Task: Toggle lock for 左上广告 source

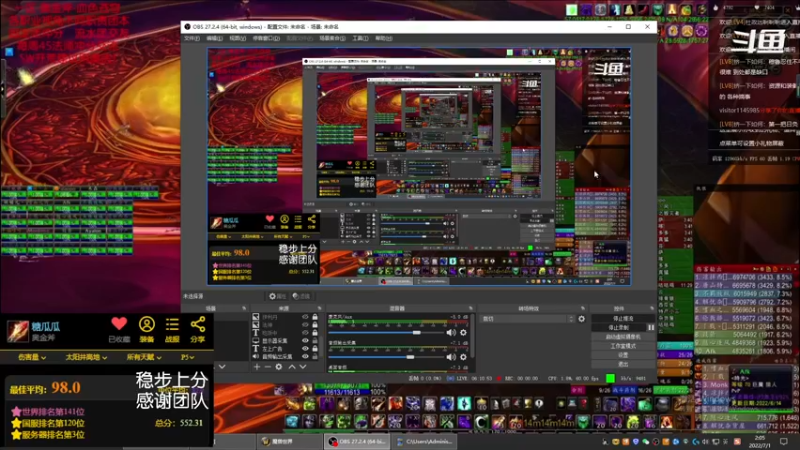Action: pos(315,348)
